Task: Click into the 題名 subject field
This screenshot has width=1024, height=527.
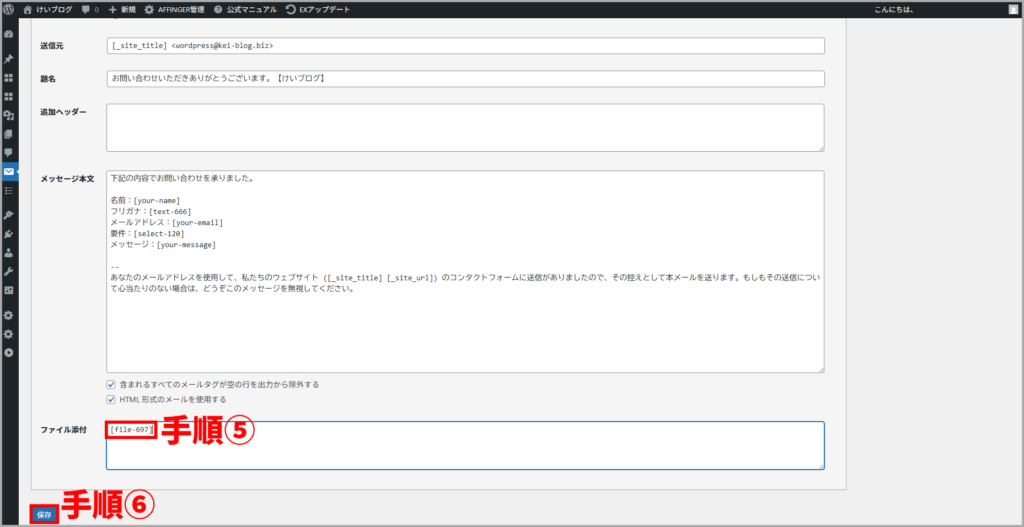Action: [465, 78]
